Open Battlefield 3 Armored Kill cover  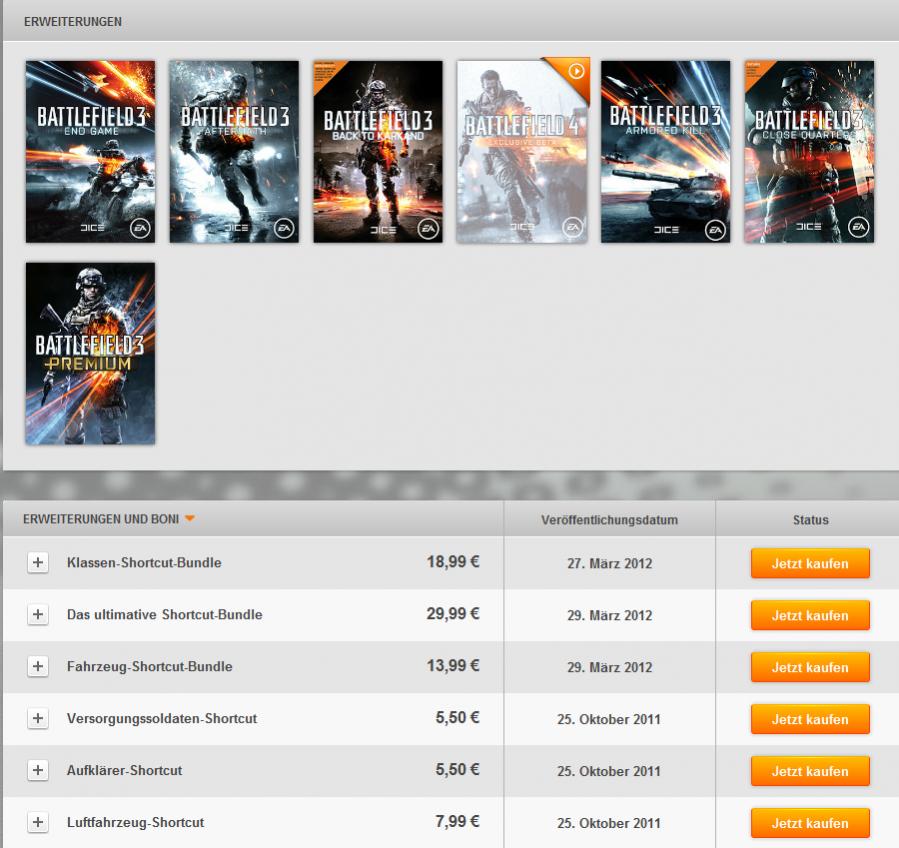[x=666, y=152]
